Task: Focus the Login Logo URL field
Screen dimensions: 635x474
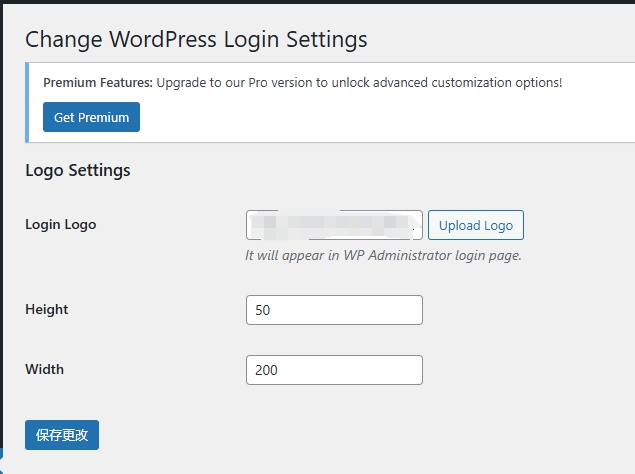Action: pos(334,225)
